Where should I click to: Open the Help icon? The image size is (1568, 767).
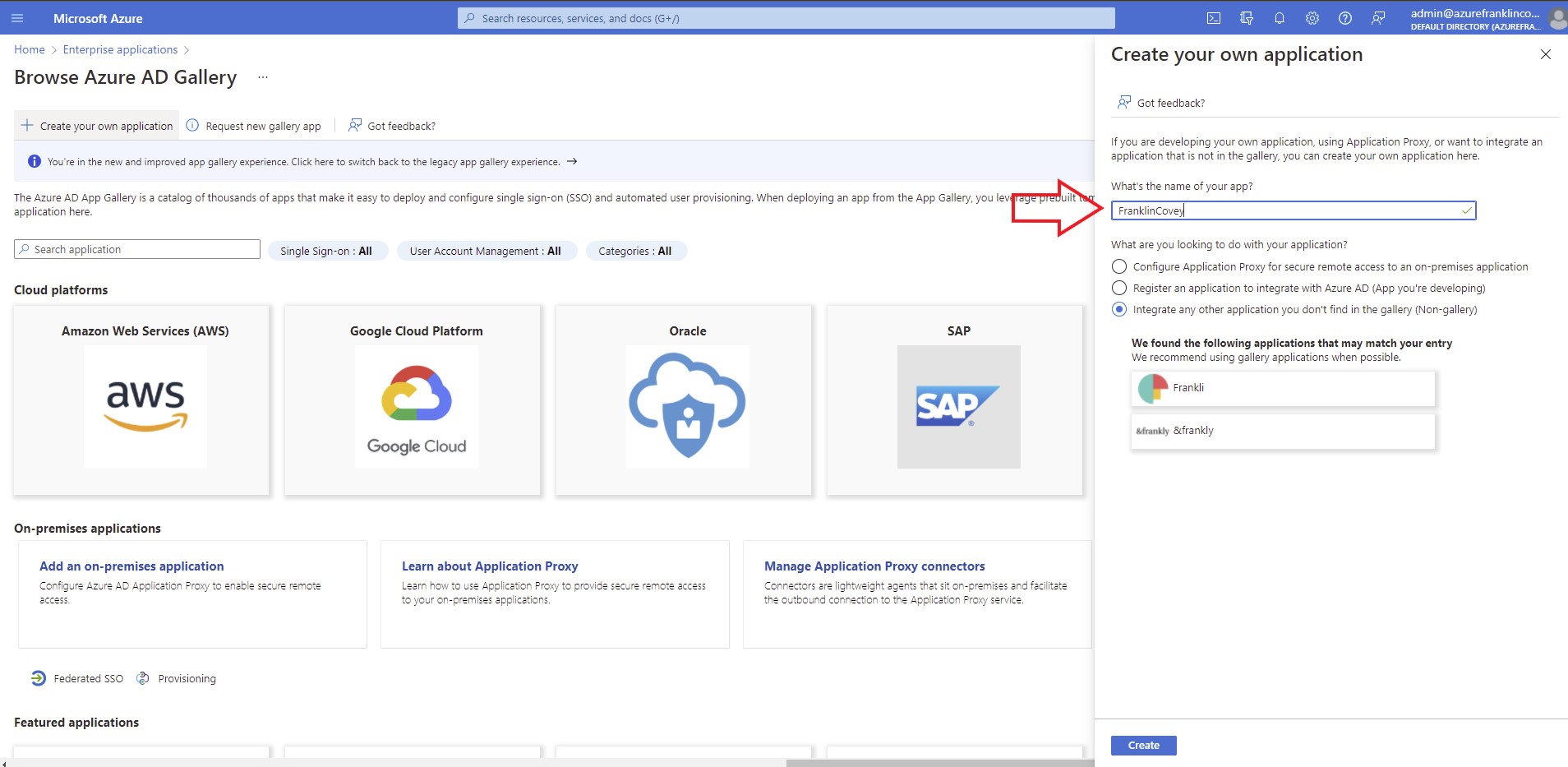1344,17
